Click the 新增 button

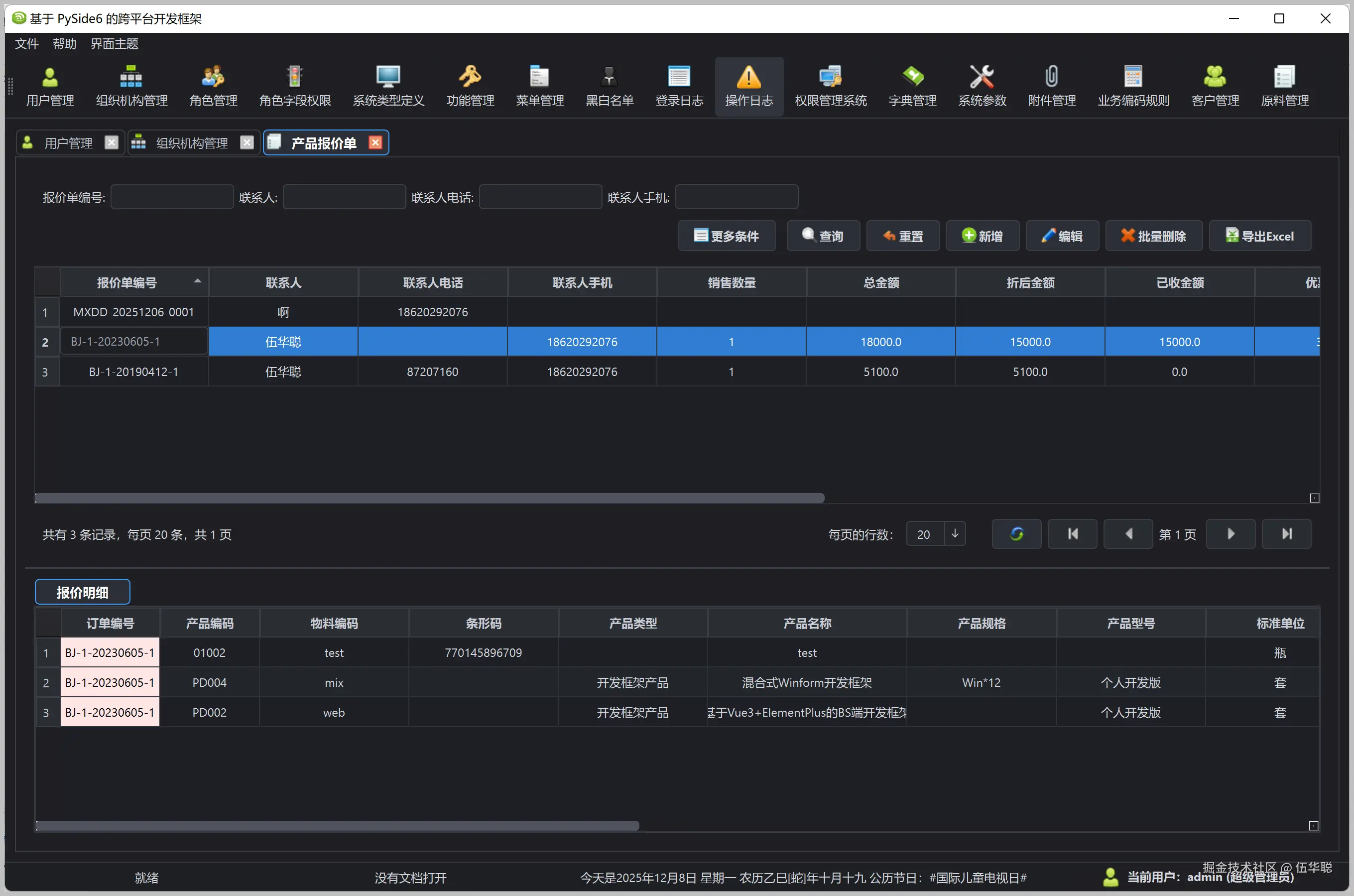pyautogui.click(x=982, y=236)
